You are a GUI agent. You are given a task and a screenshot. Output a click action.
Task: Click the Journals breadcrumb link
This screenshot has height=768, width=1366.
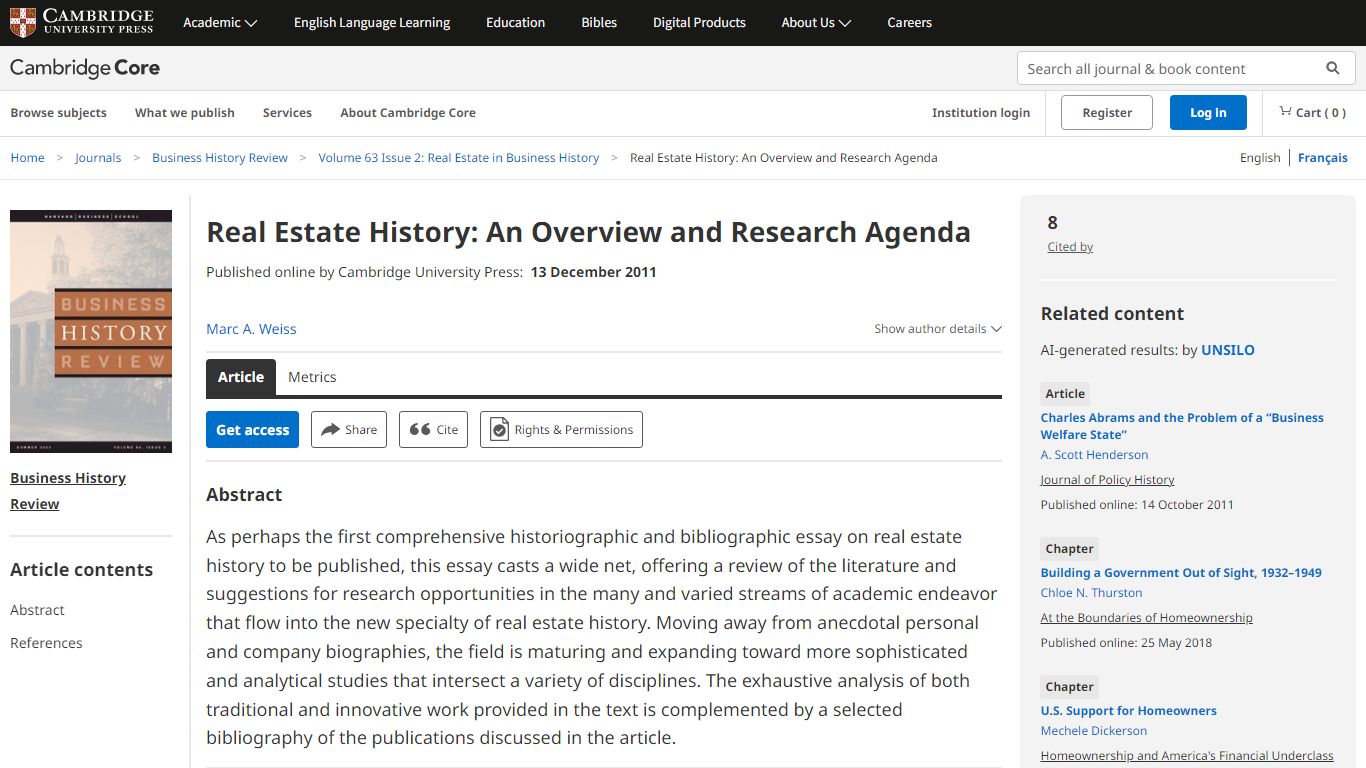[x=98, y=158]
